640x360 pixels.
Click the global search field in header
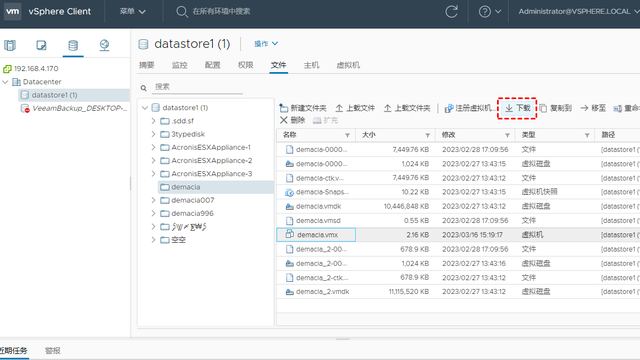tap(221, 11)
